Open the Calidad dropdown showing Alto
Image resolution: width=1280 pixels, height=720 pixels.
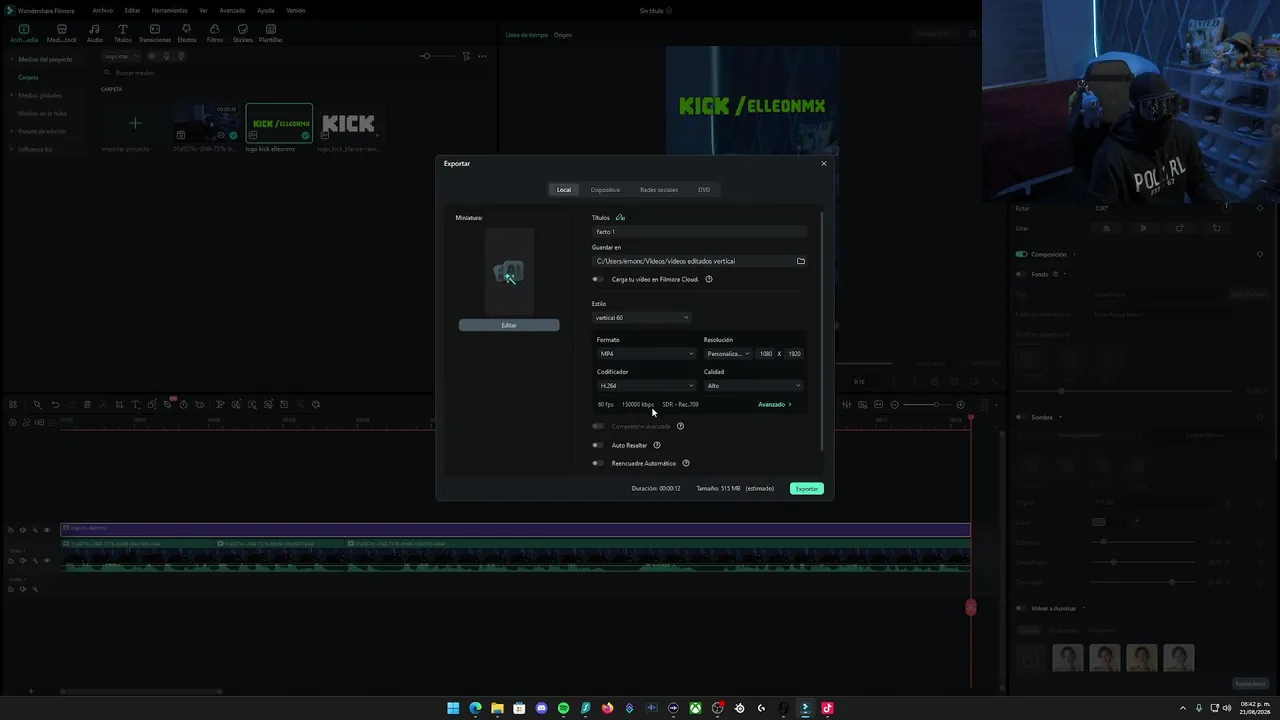pyautogui.click(x=753, y=386)
